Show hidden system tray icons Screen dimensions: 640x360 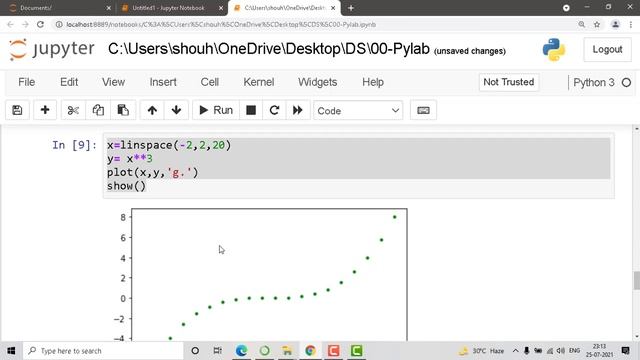pos(516,351)
